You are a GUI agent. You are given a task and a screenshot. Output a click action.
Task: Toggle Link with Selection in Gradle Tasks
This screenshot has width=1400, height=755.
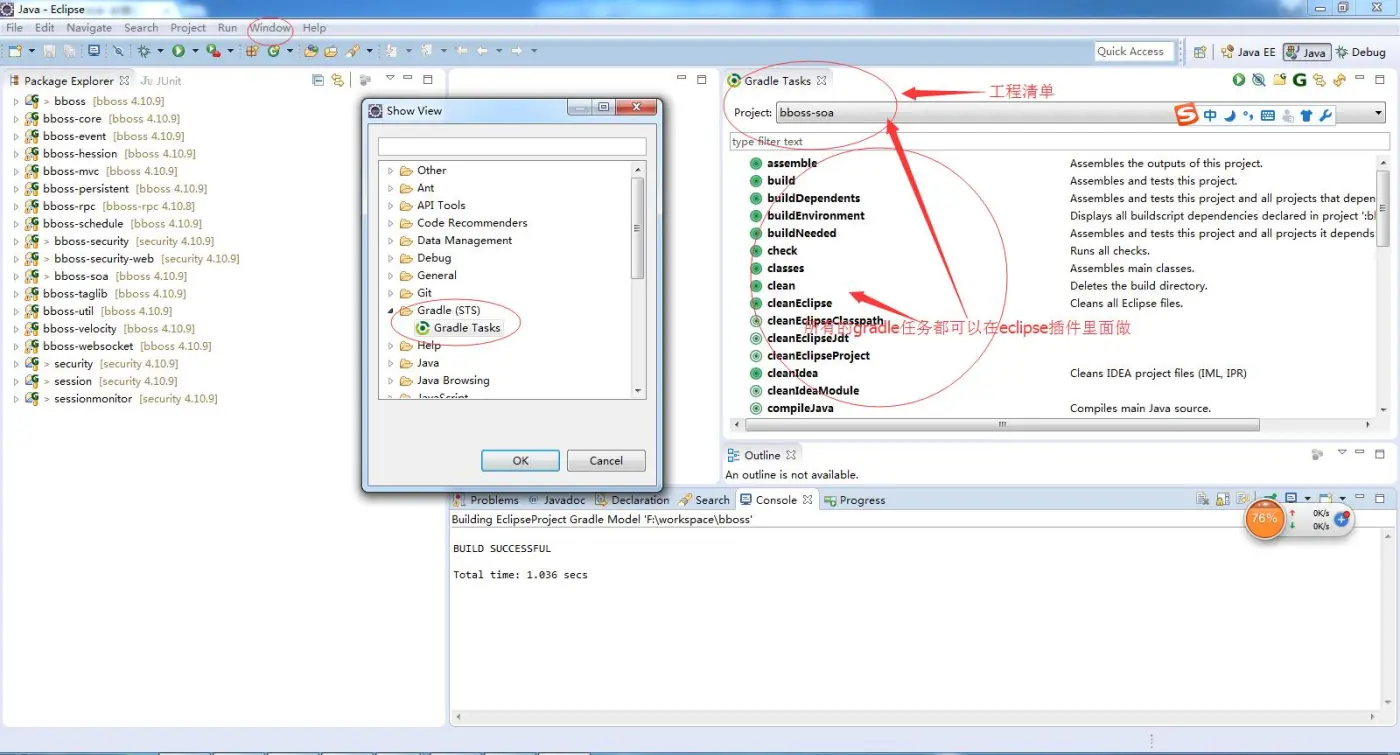point(1319,80)
